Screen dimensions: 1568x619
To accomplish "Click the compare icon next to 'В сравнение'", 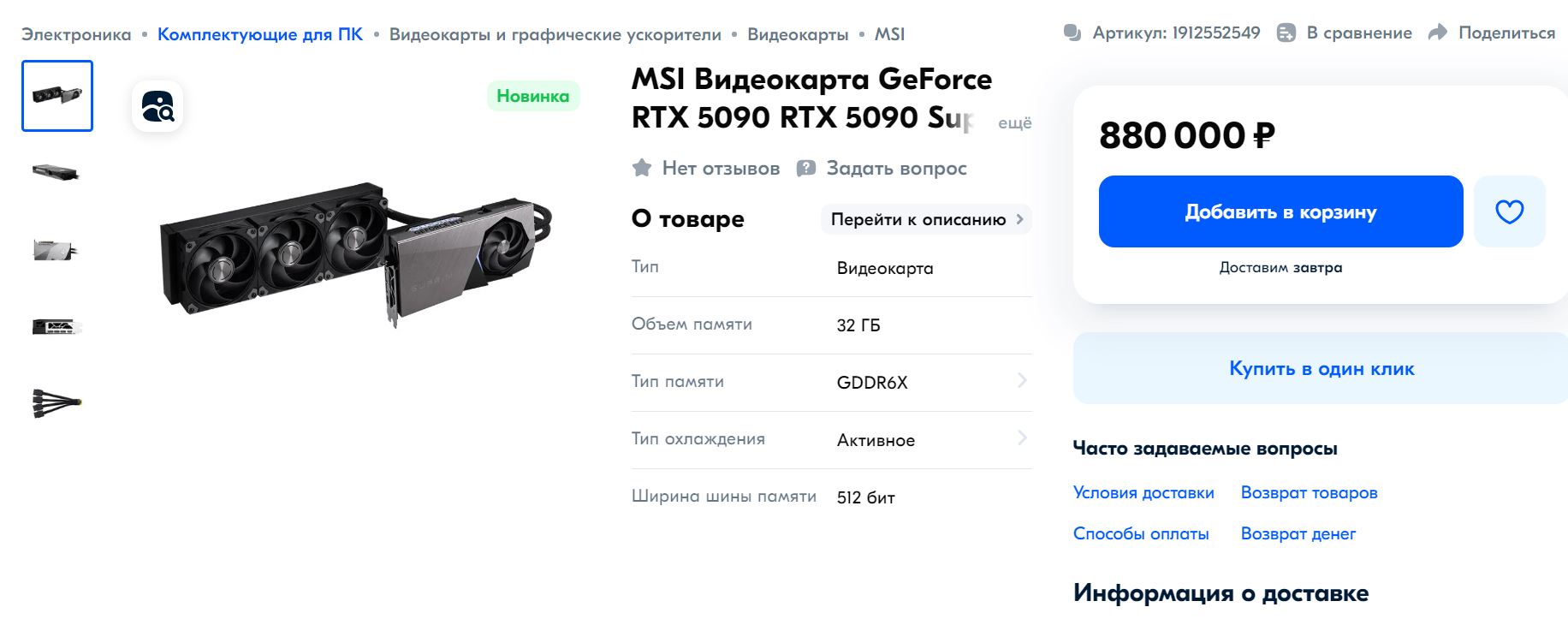I will point(1286,33).
